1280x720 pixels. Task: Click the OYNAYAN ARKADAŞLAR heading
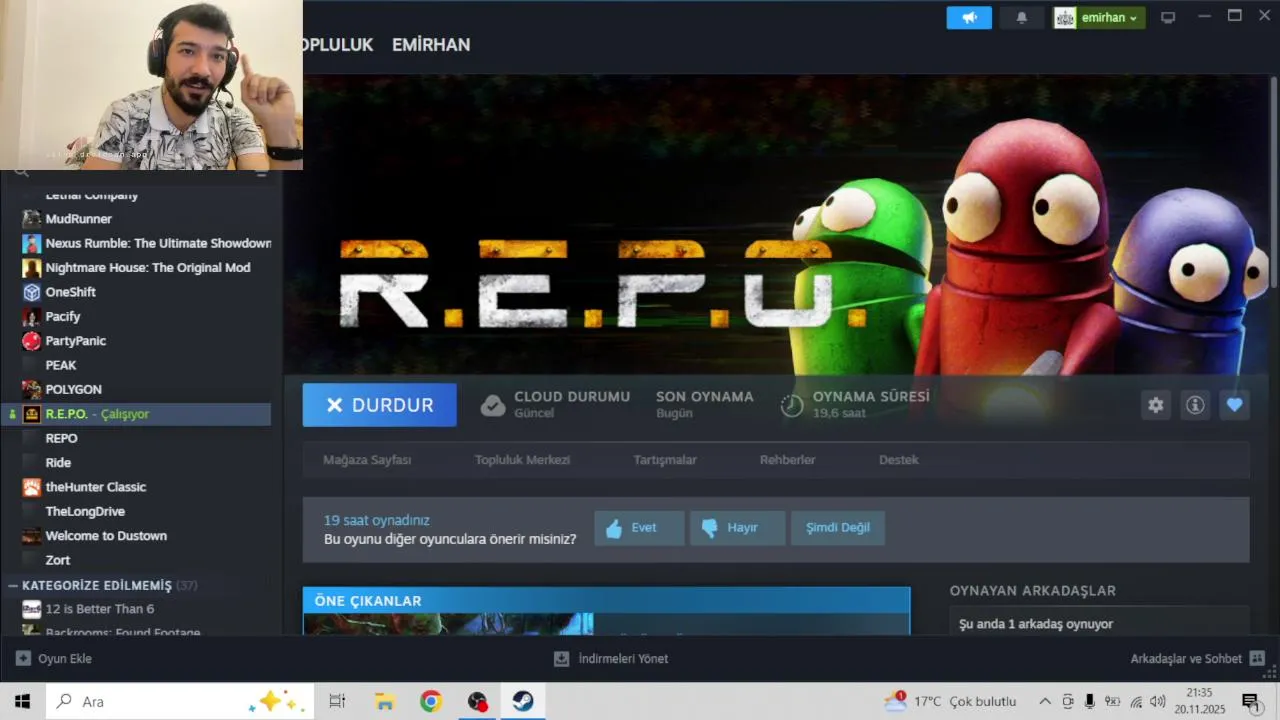[x=1033, y=591]
